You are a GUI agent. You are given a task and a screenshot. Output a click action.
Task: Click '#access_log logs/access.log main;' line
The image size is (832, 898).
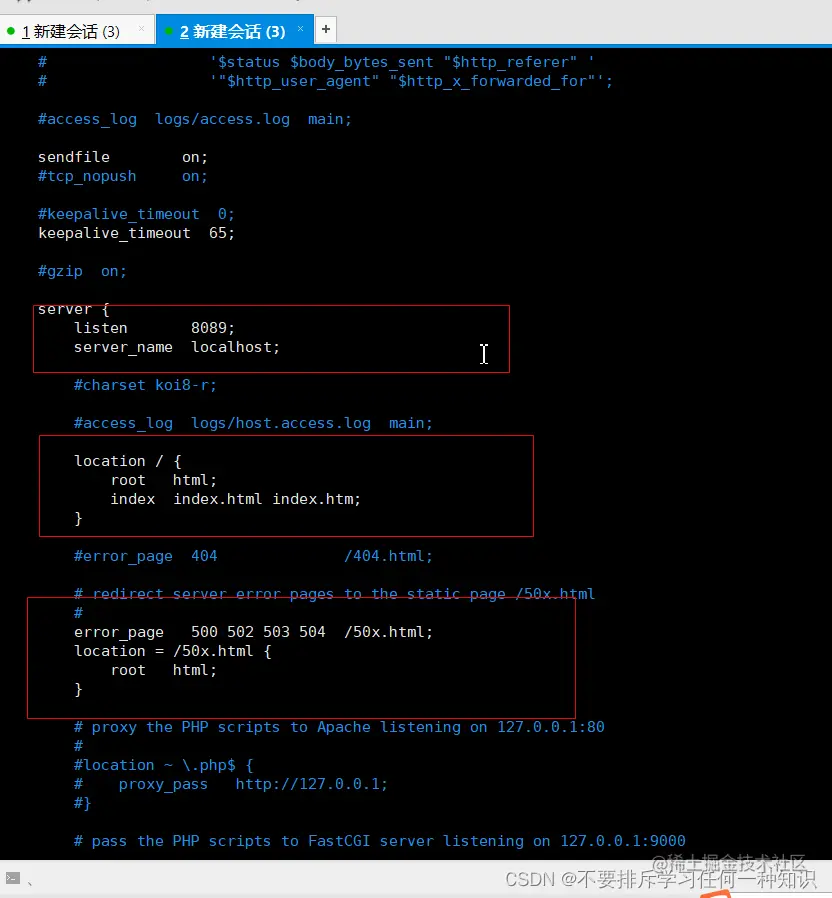195,119
